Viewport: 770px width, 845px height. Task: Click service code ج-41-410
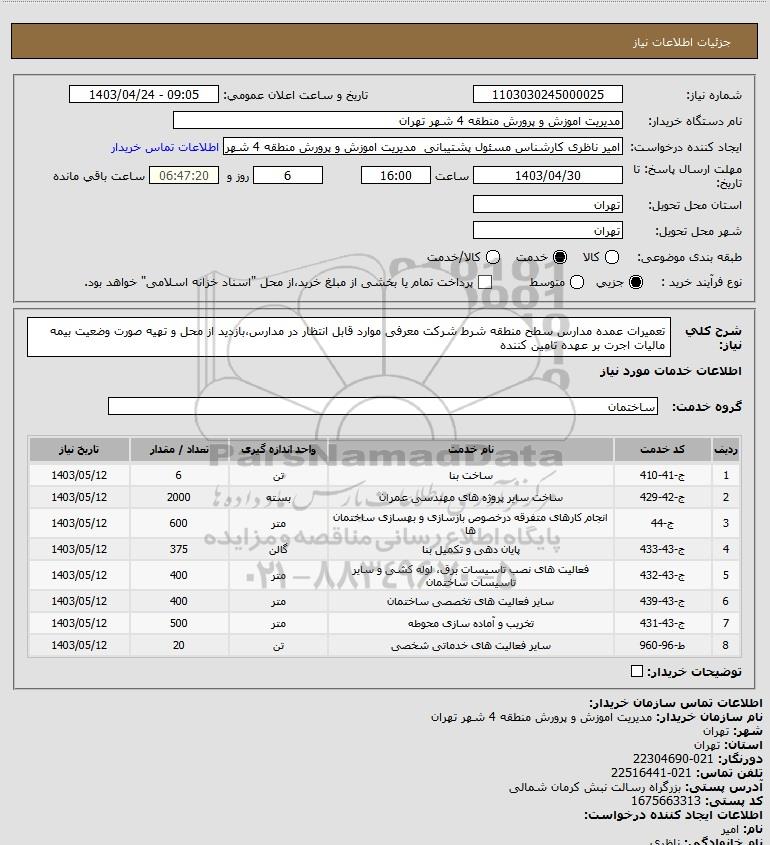coord(662,475)
